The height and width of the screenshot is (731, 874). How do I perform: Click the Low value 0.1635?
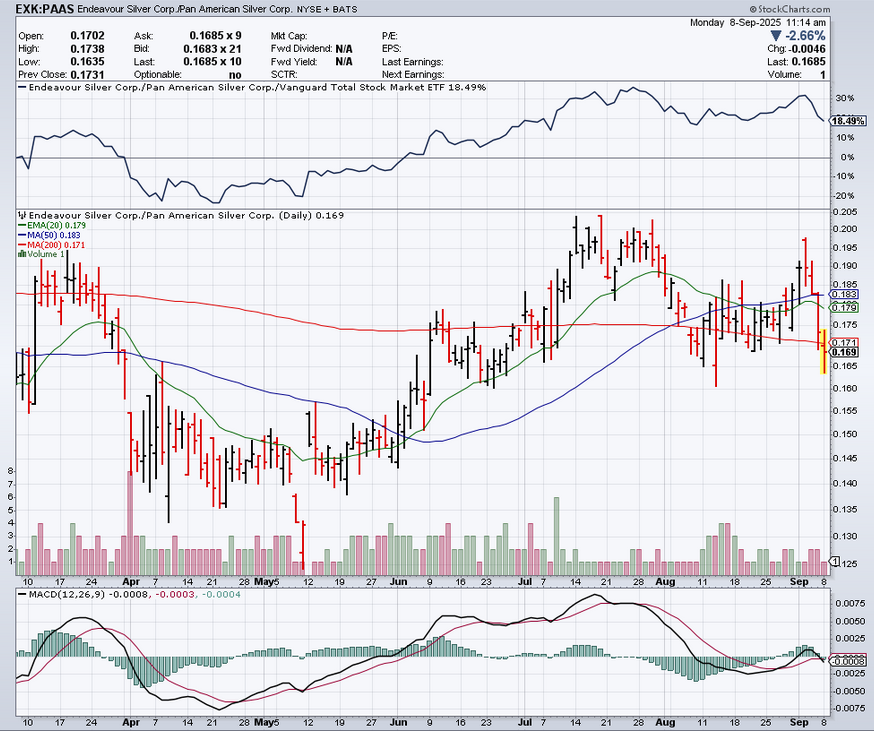coord(88,62)
